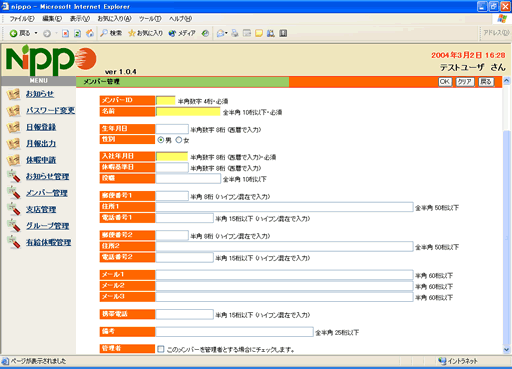Click the IE Back button
The height and width of the screenshot is (369, 512).
point(20,33)
